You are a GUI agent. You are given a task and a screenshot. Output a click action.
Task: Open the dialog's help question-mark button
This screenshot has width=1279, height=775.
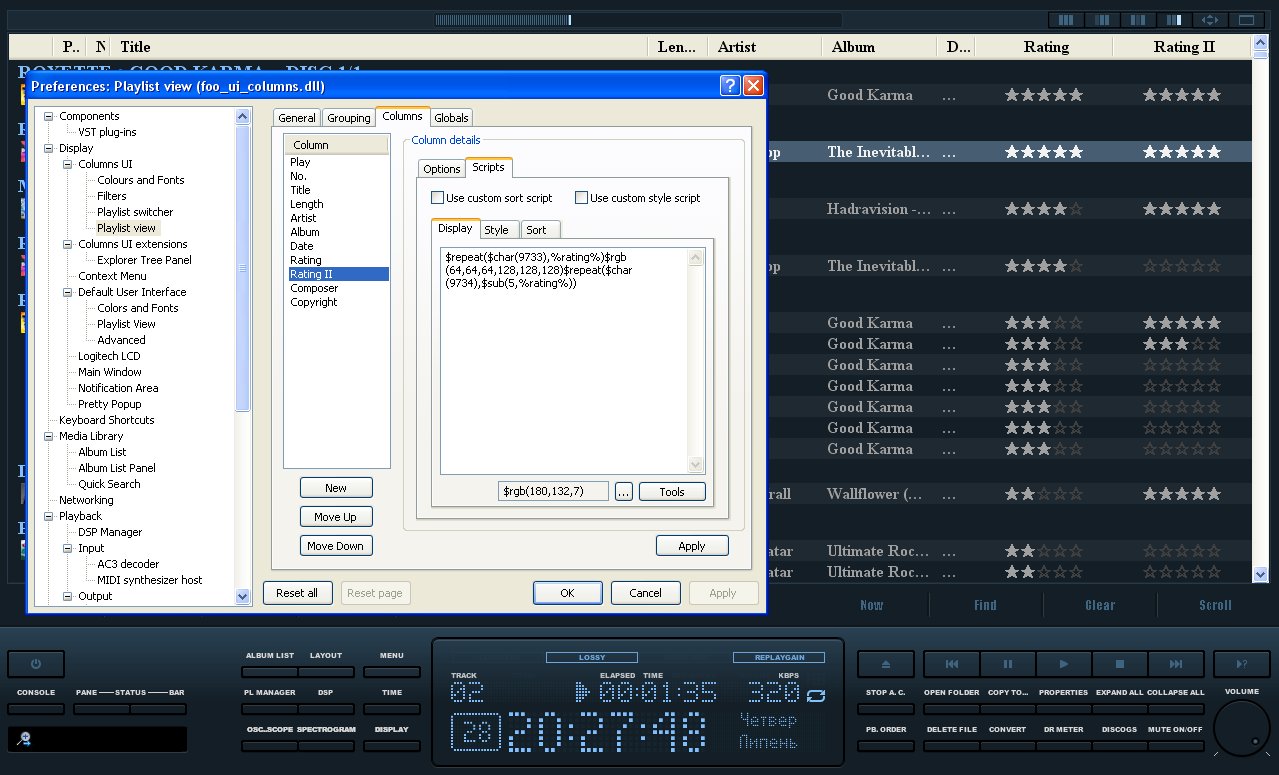(x=730, y=86)
